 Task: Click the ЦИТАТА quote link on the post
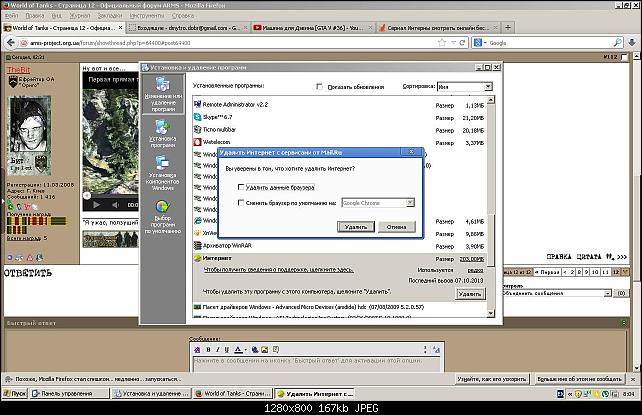(589, 257)
